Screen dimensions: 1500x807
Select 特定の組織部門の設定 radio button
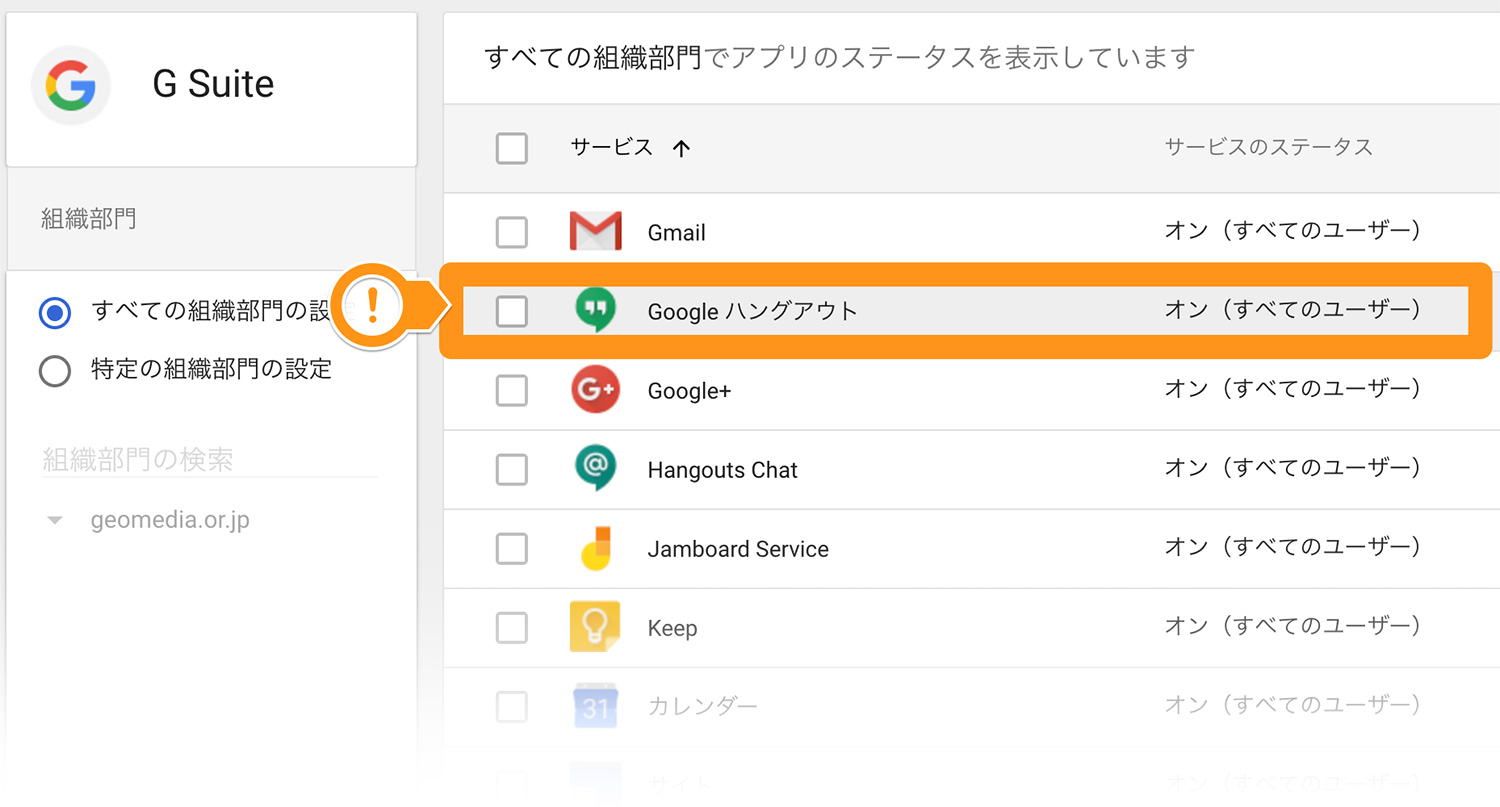(x=54, y=371)
